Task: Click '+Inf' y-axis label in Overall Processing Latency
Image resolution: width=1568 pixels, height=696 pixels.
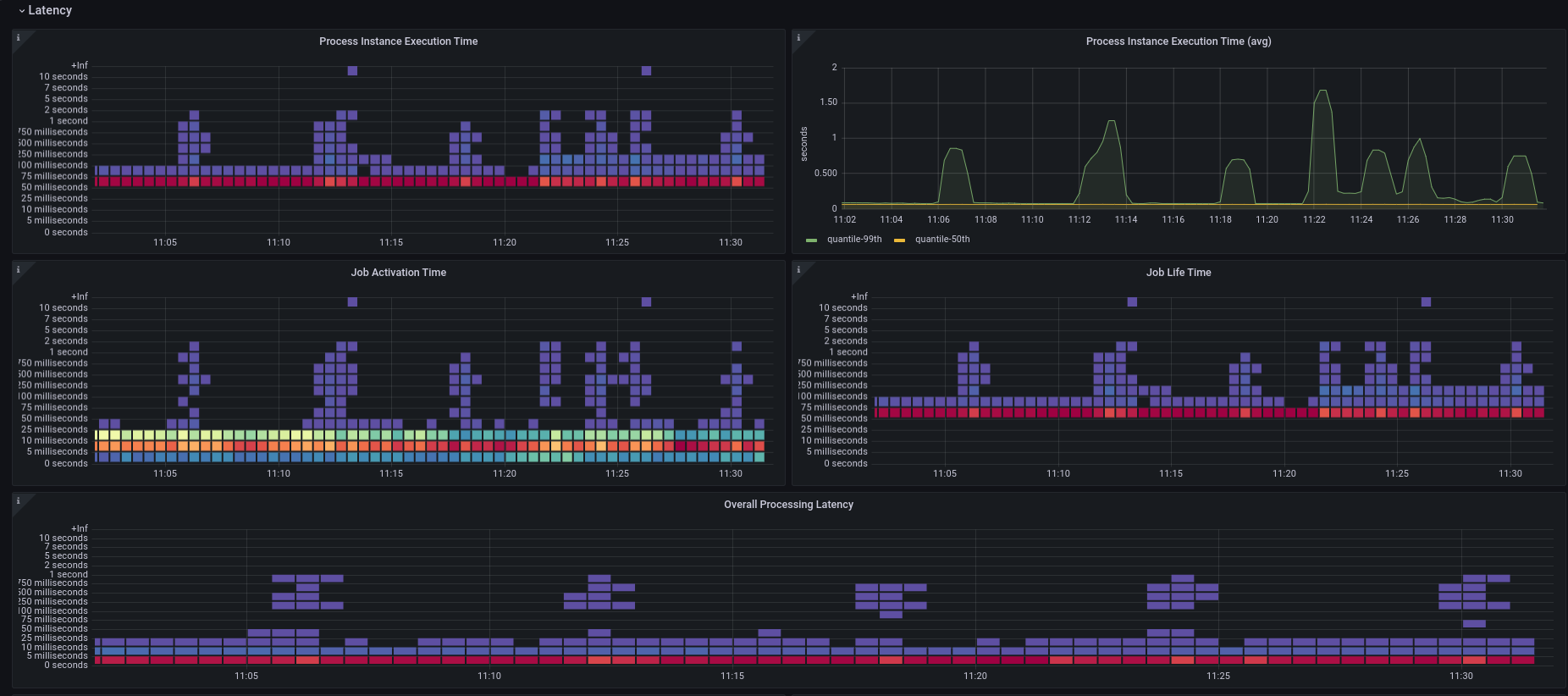Action: (80, 529)
